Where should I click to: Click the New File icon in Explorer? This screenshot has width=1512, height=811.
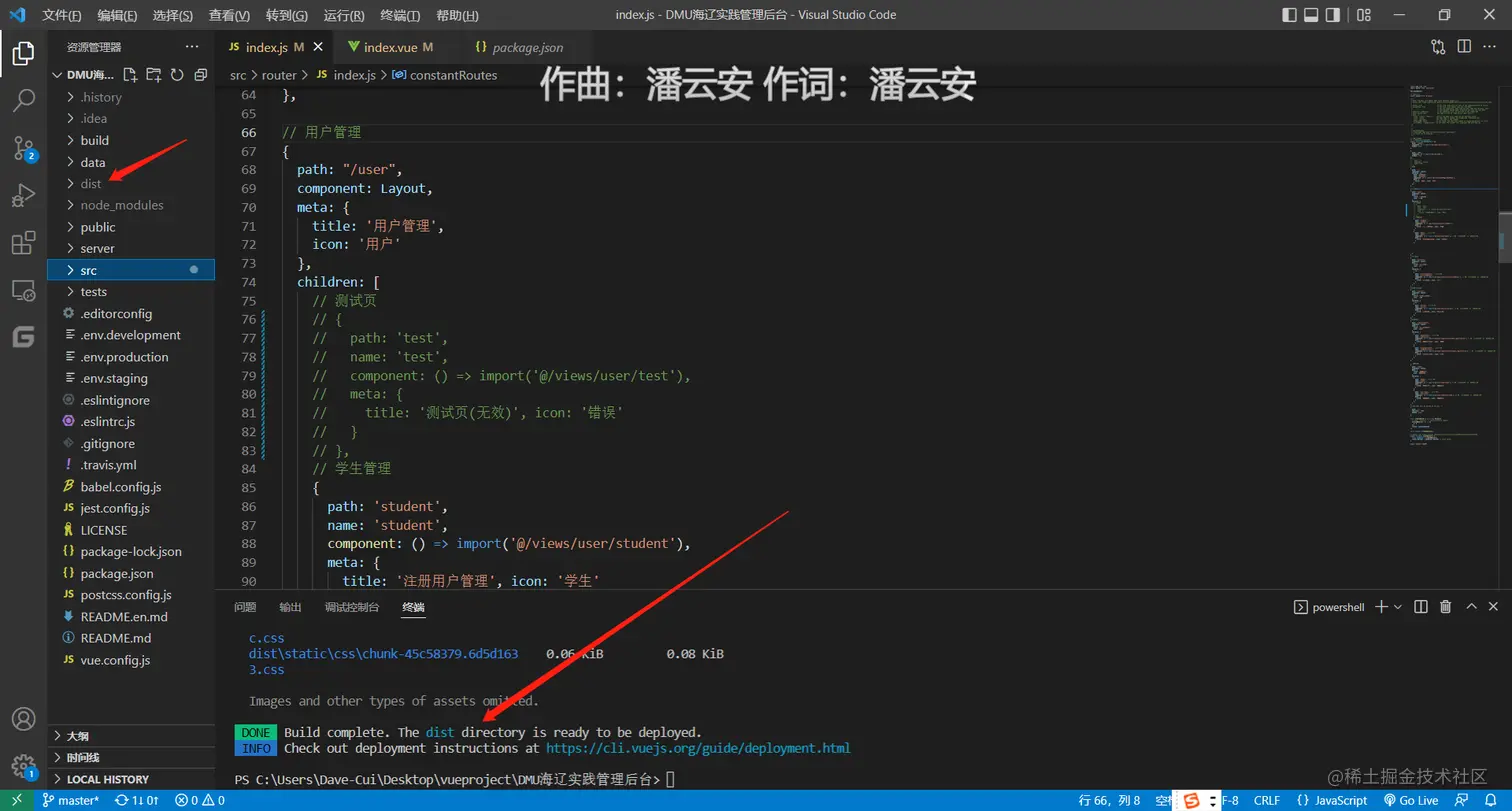pos(130,75)
